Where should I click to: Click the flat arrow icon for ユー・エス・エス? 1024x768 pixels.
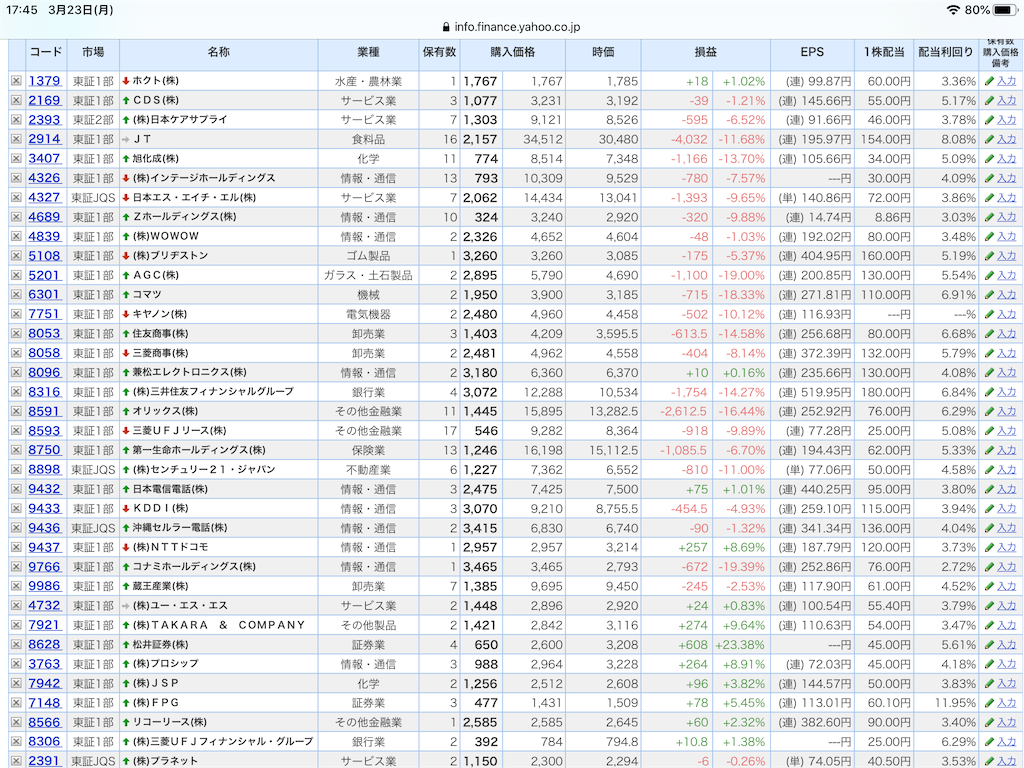pyautogui.click(x=126, y=605)
